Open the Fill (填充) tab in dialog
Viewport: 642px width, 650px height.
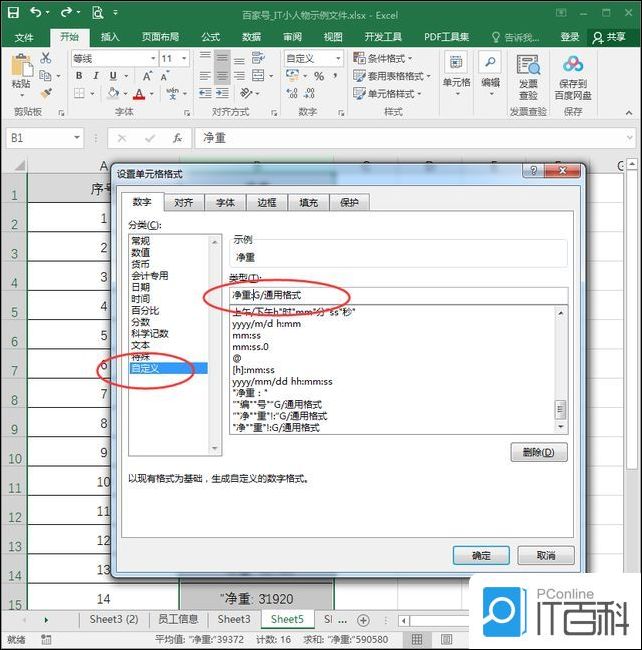tap(308, 202)
